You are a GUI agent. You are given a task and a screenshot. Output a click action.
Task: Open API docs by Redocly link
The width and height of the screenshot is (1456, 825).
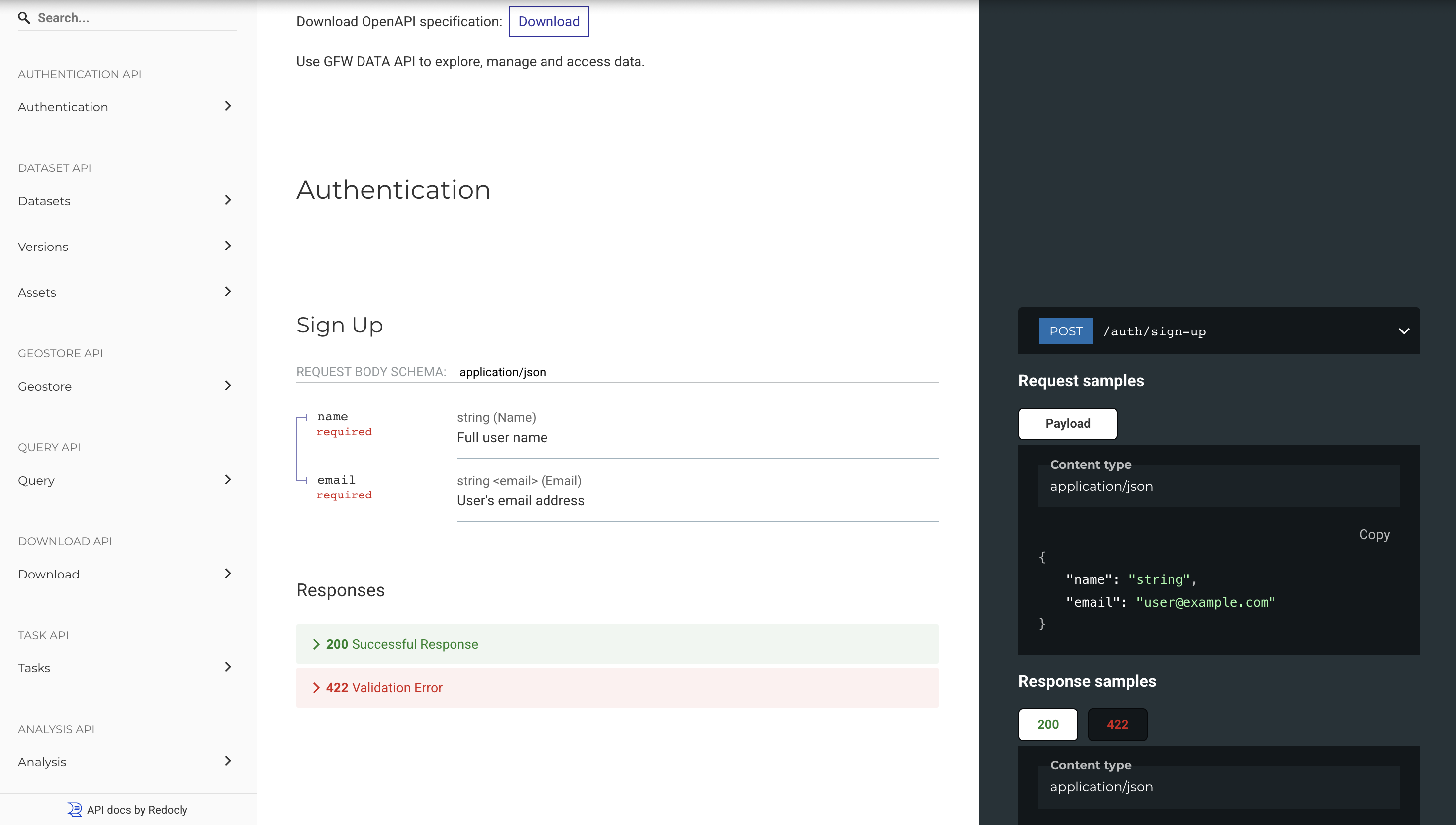(137, 809)
